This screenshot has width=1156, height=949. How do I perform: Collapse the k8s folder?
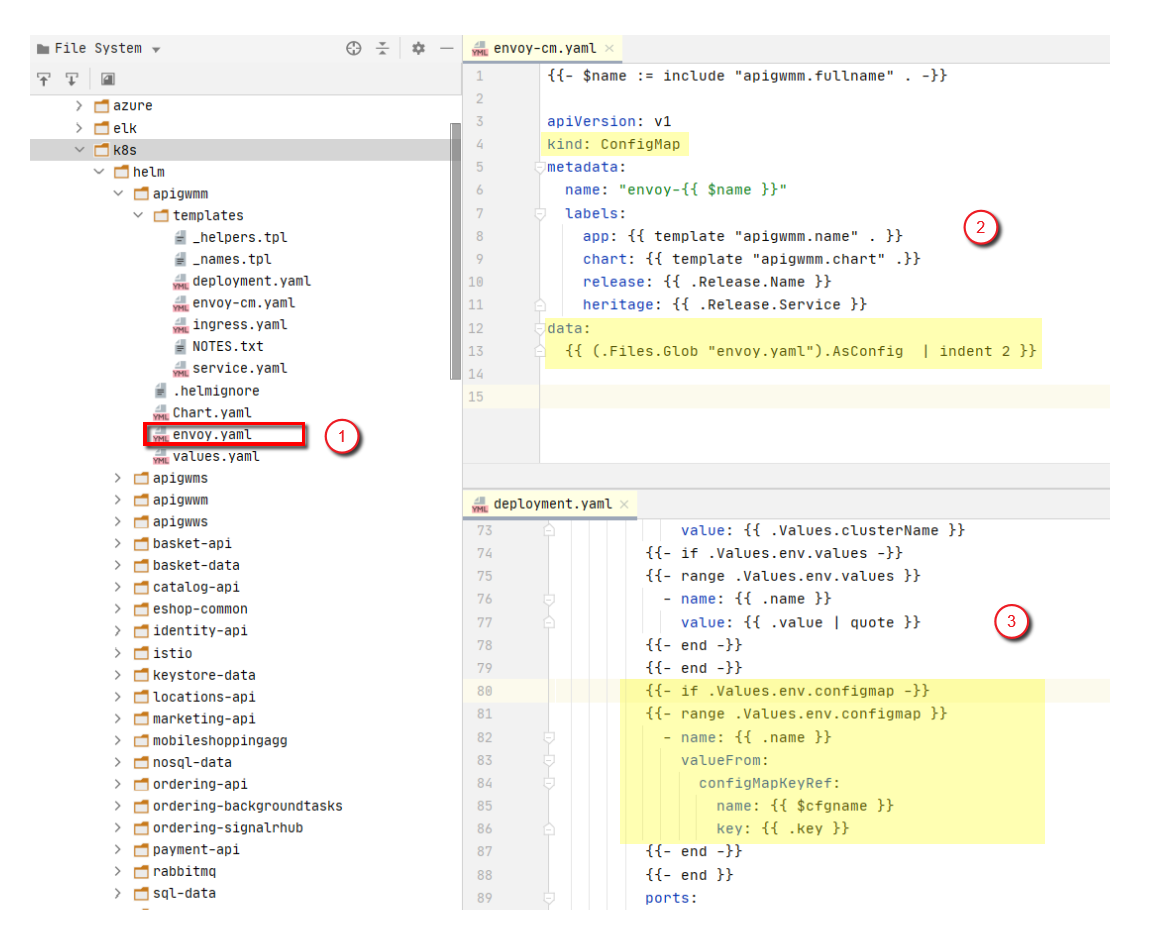click(80, 150)
